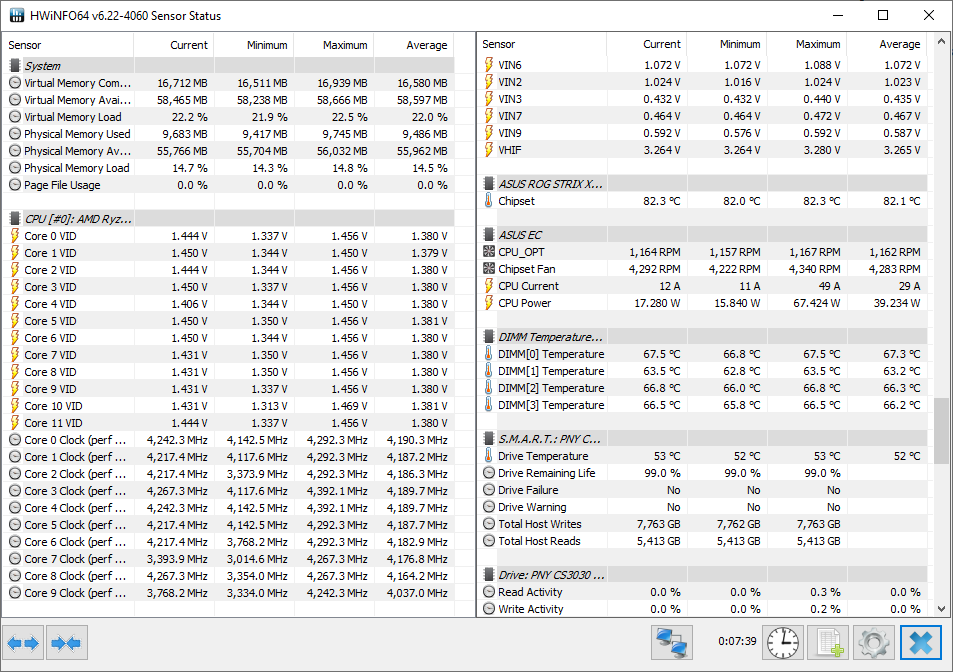Select the CPU Current row label
953x672 pixels.
coord(528,286)
